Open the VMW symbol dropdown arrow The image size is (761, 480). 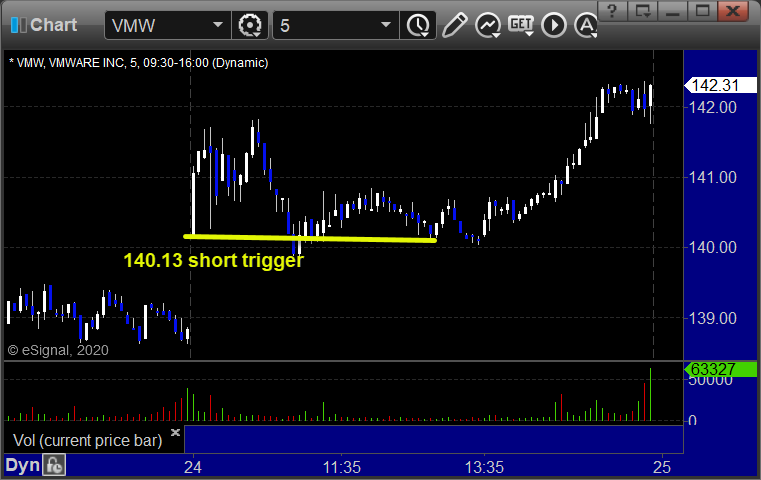click(218, 25)
